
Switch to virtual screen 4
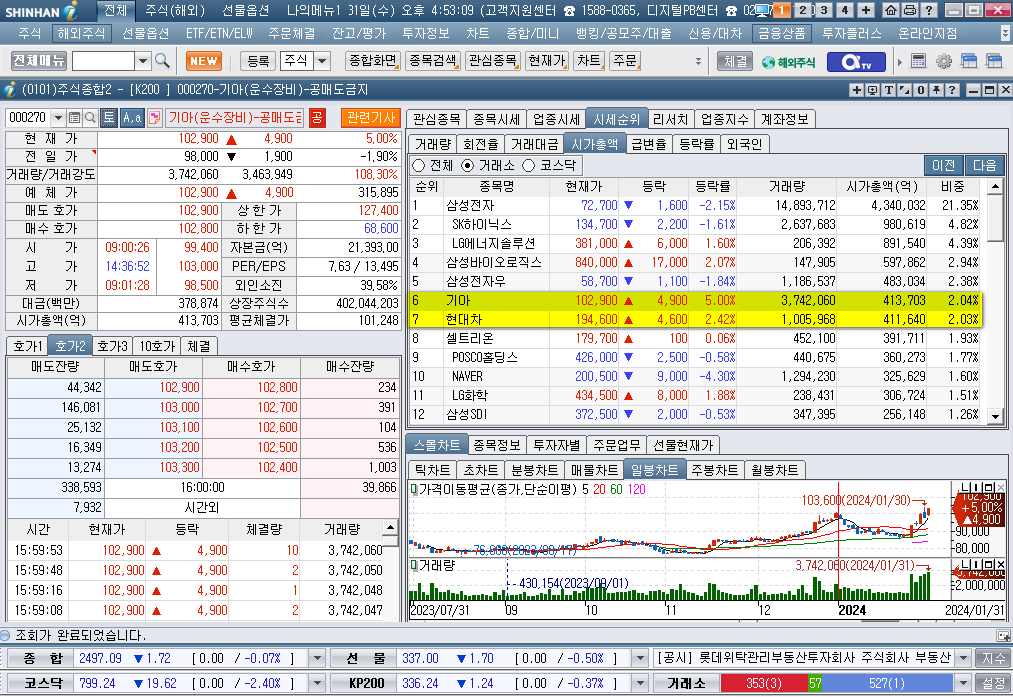click(845, 10)
